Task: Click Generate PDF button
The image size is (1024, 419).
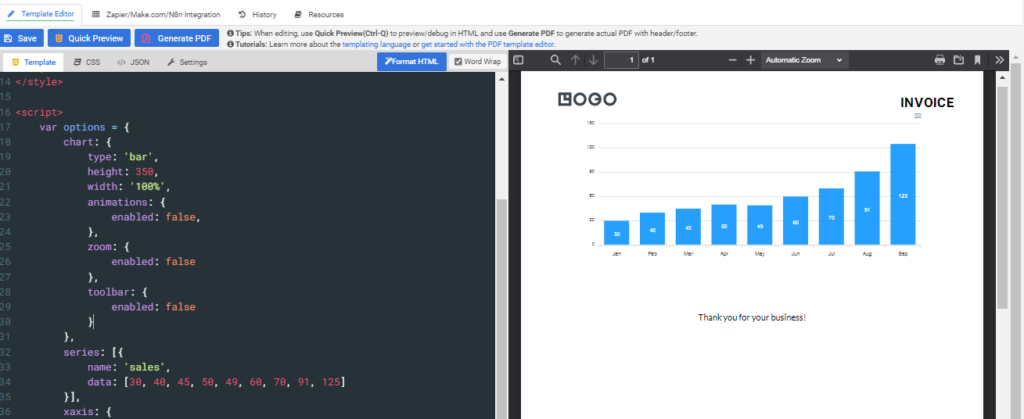Action: 177,39
